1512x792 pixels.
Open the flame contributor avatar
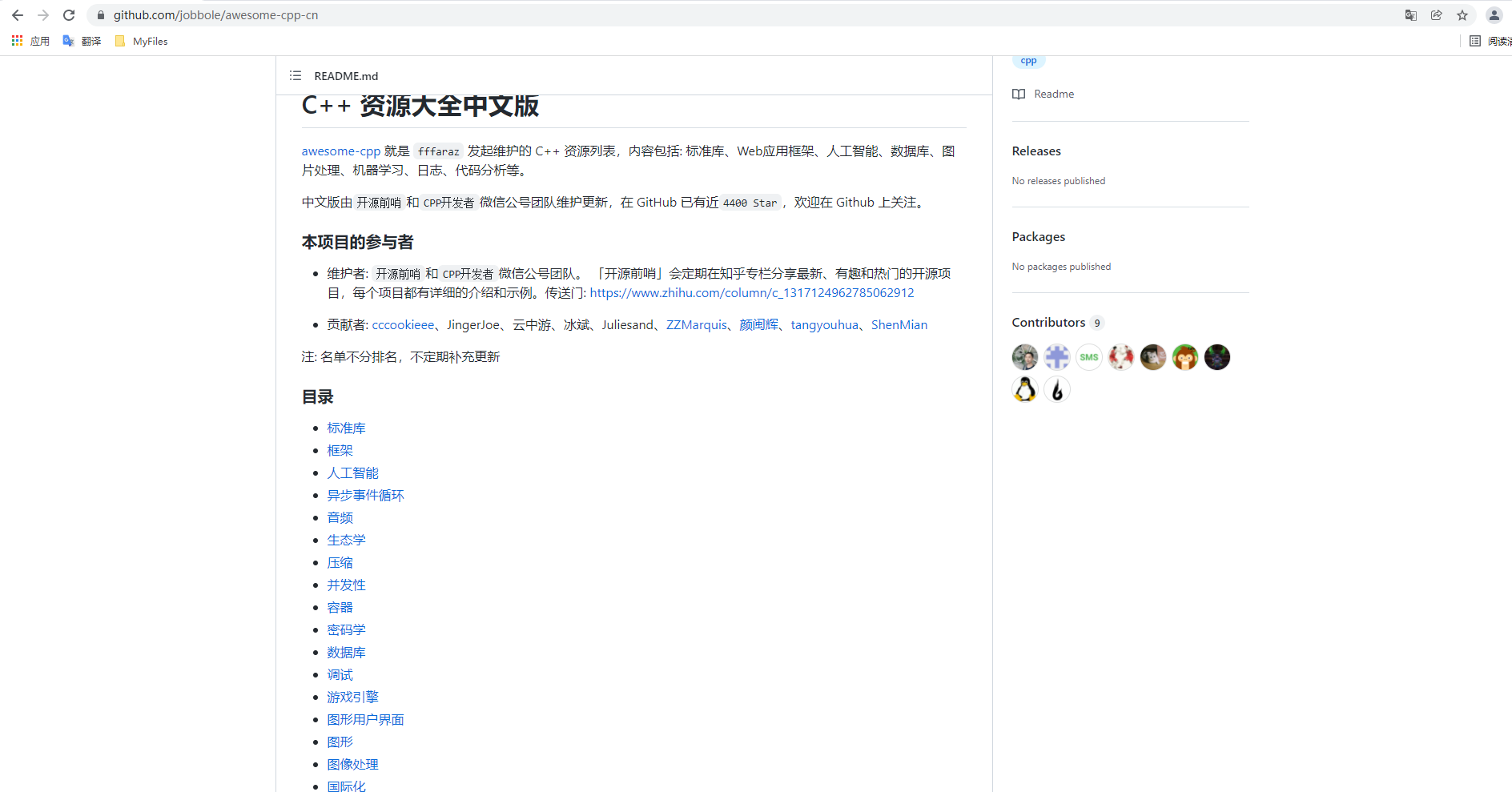pos(1057,389)
